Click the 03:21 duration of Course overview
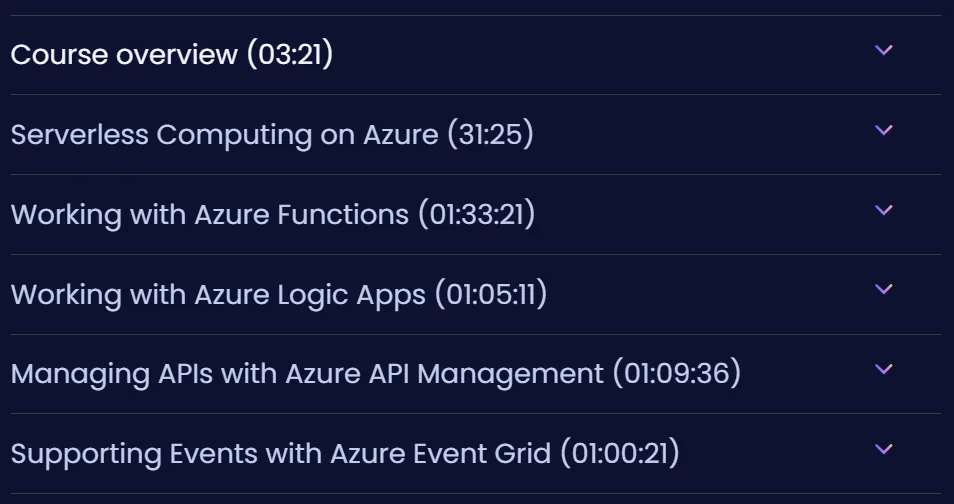Image resolution: width=954 pixels, height=504 pixels. pyautogui.click(x=290, y=54)
